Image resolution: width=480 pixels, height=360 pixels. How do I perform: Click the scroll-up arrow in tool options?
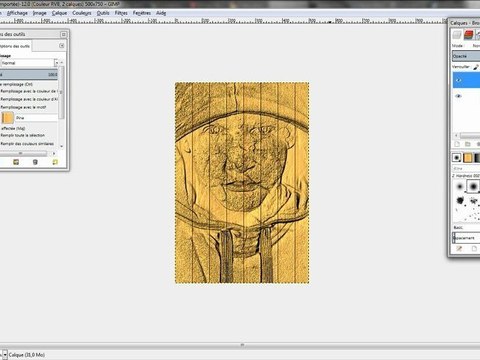(x=62, y=62)
